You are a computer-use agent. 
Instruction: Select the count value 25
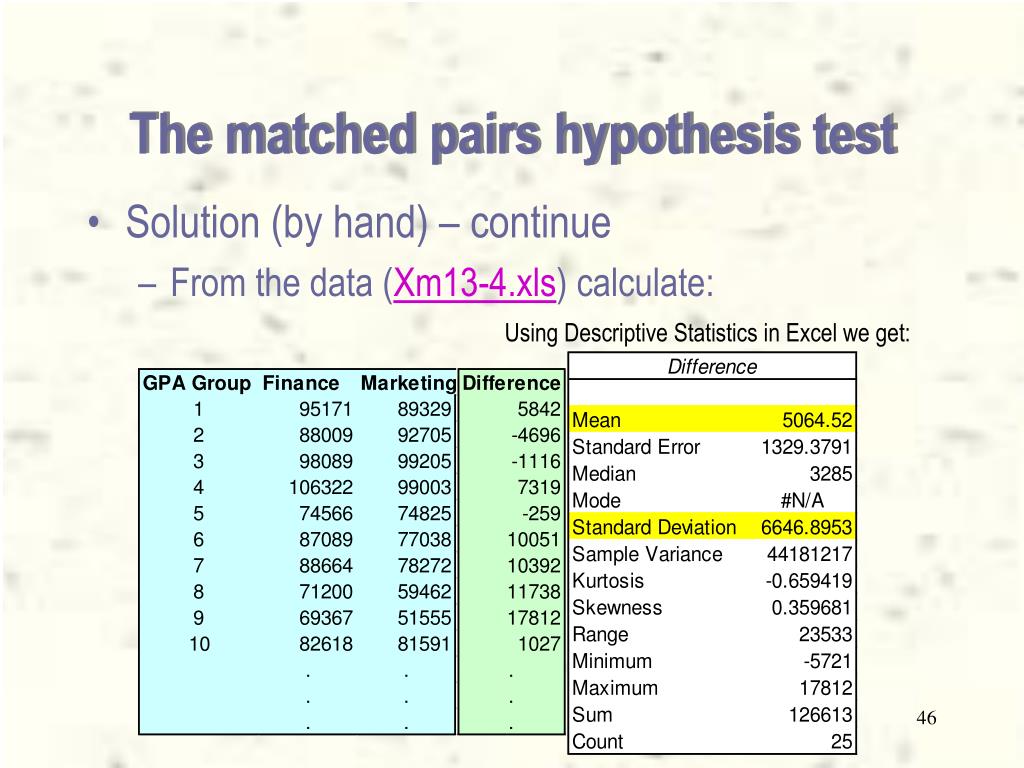pyautogui.click(x=841, y=741)
